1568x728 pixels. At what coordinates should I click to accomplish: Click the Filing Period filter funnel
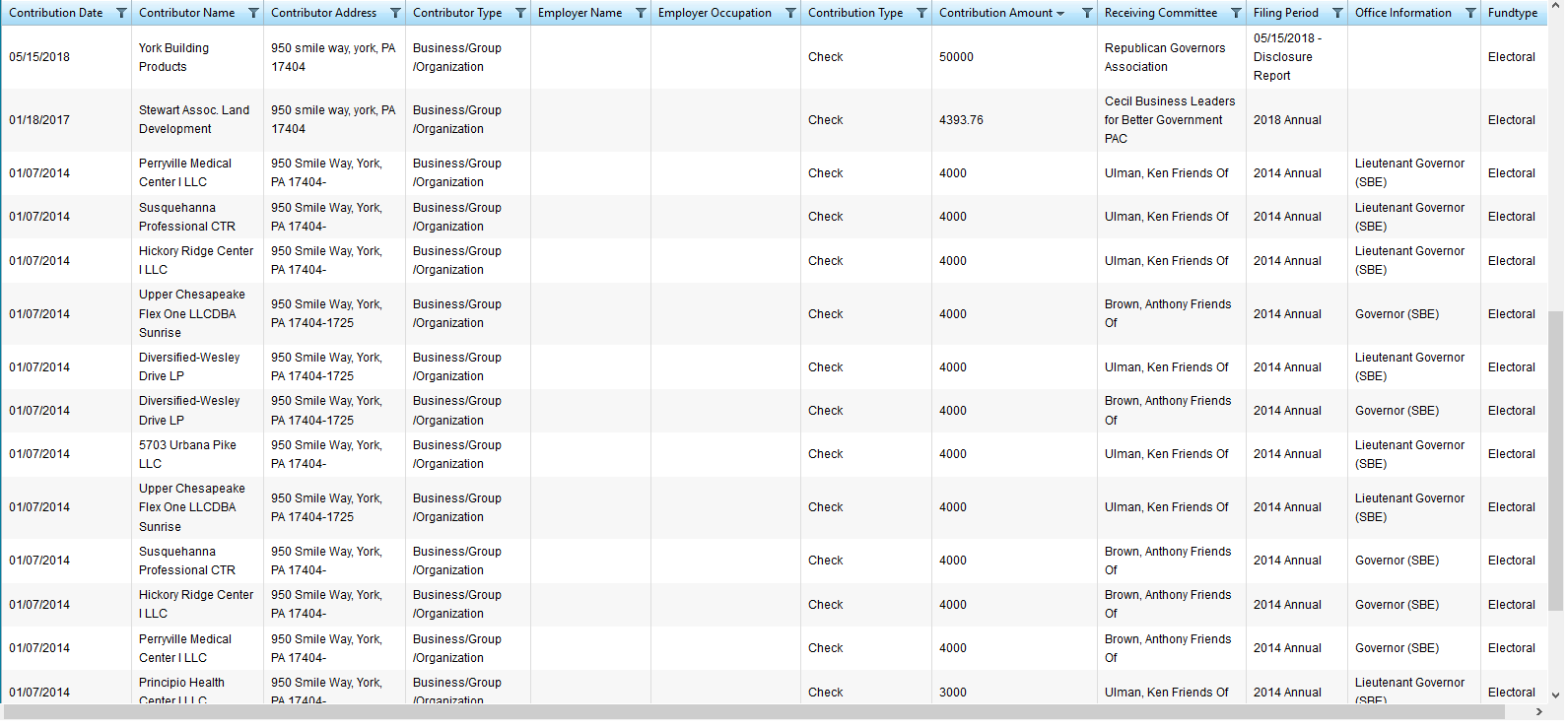click(1337, 13)
